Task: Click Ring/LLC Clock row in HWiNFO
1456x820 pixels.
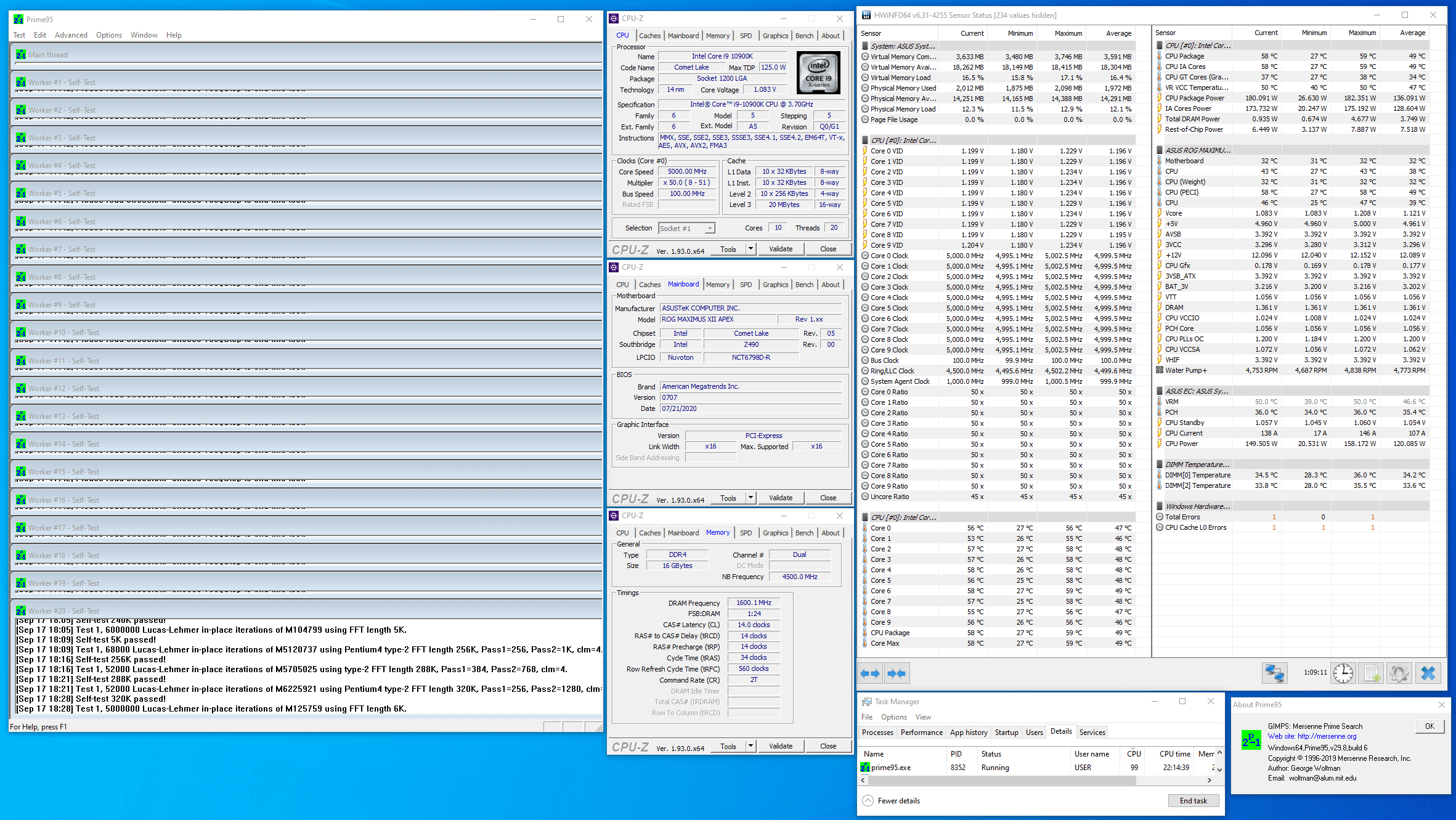Action: coord(997,371)
